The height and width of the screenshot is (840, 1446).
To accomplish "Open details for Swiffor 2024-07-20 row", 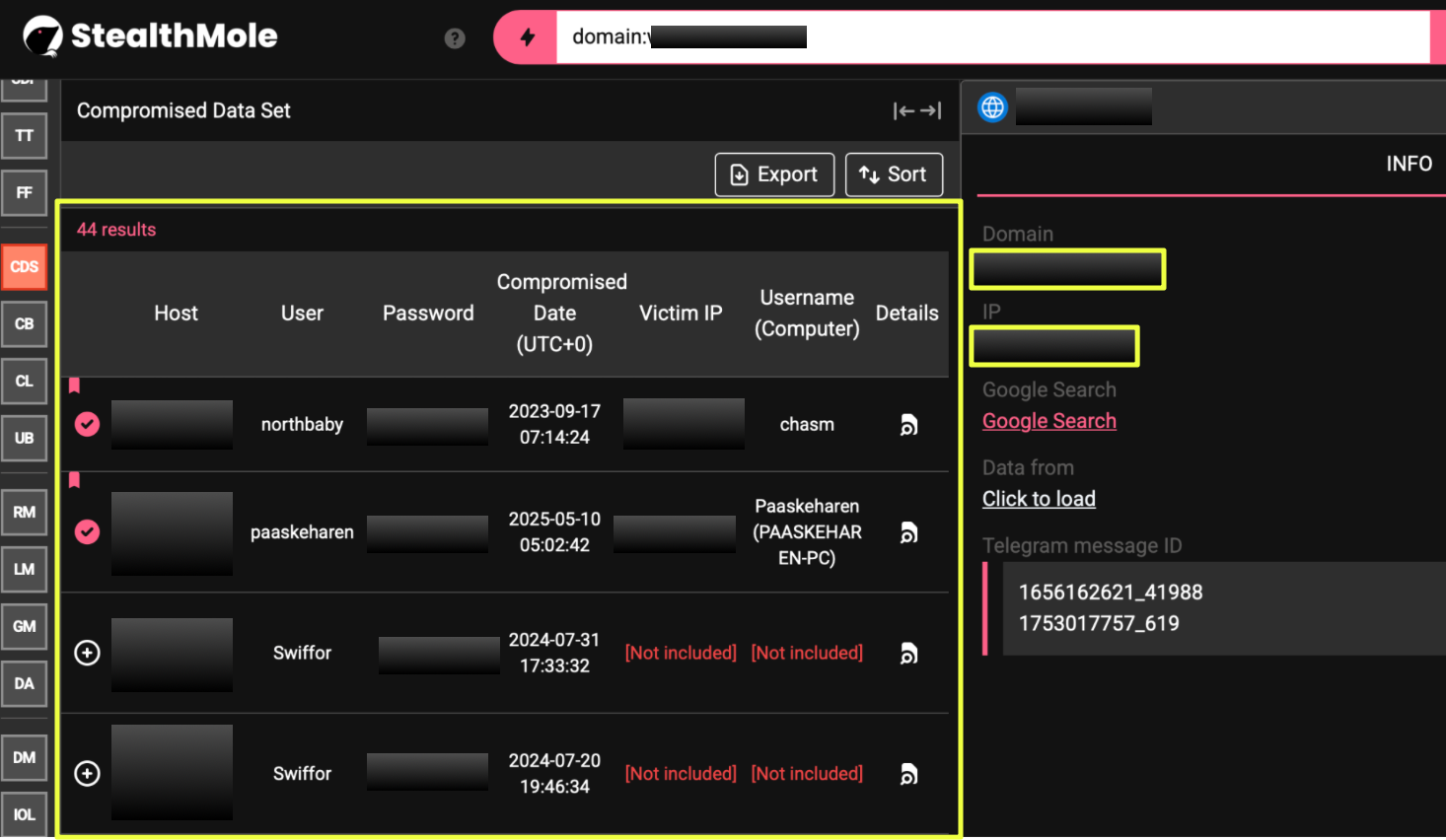I will pyautogui.click(x=908, y=775).
